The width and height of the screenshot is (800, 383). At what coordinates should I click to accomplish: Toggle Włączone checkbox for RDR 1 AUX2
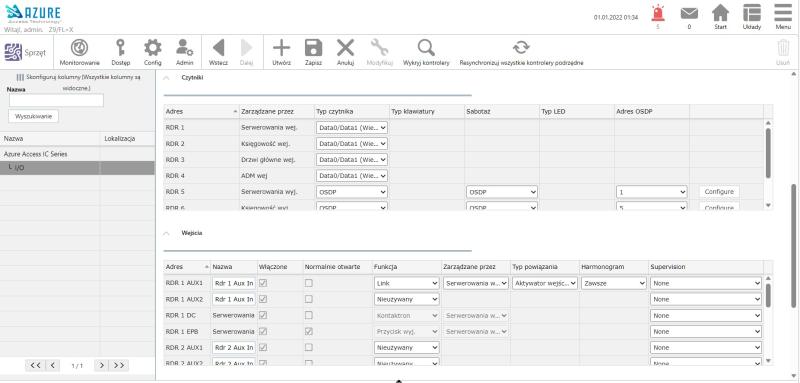point(263,299)
